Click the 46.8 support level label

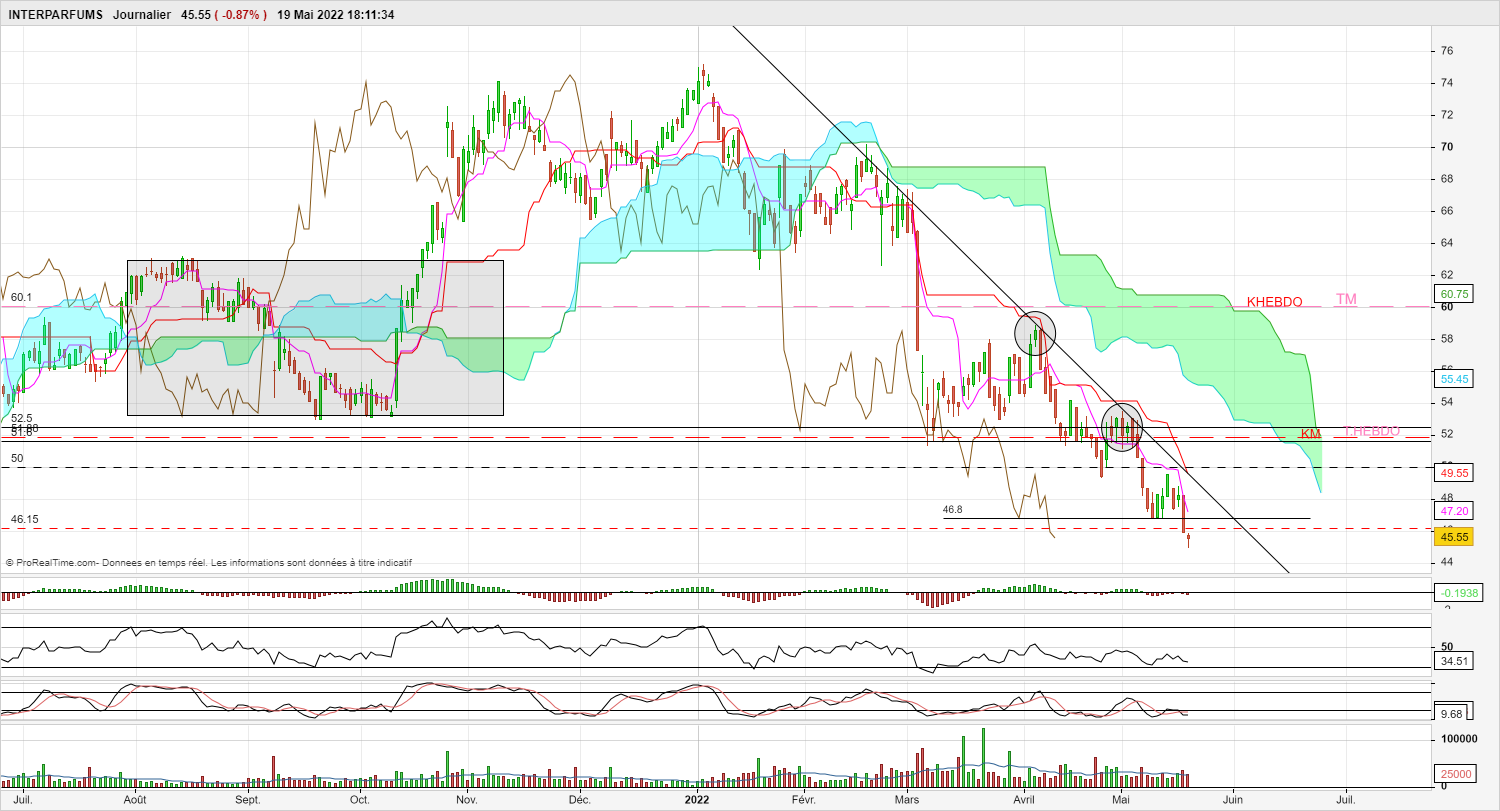952,509
